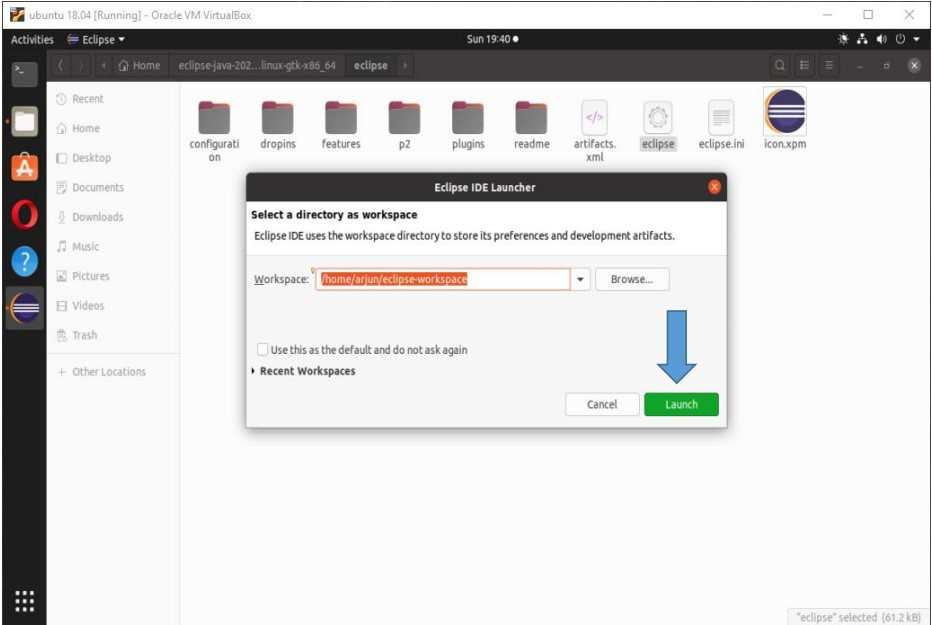The image size is (932, 625).
Task: Show applications grid
Action: 24,601
